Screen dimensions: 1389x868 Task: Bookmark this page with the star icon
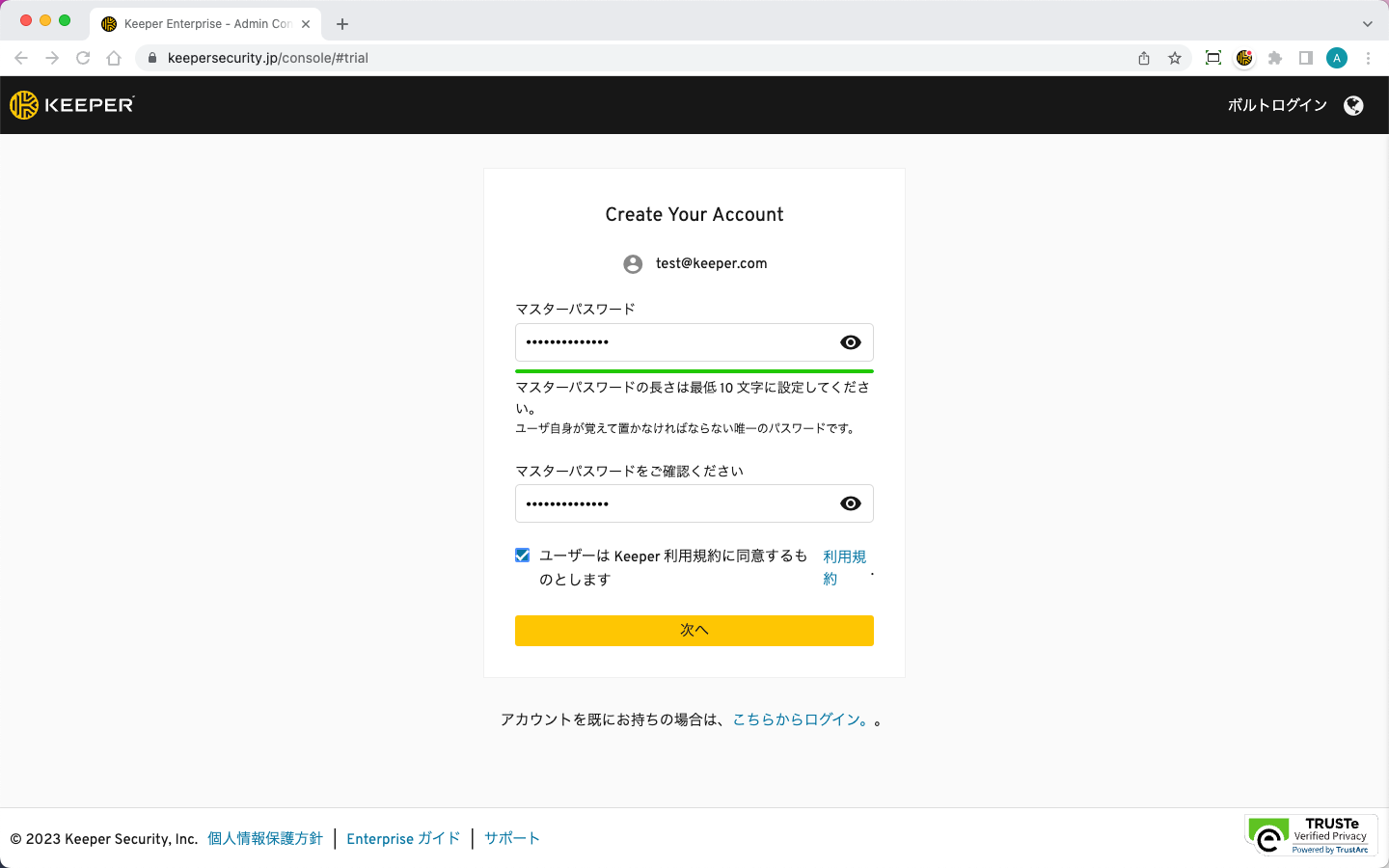1175,58
